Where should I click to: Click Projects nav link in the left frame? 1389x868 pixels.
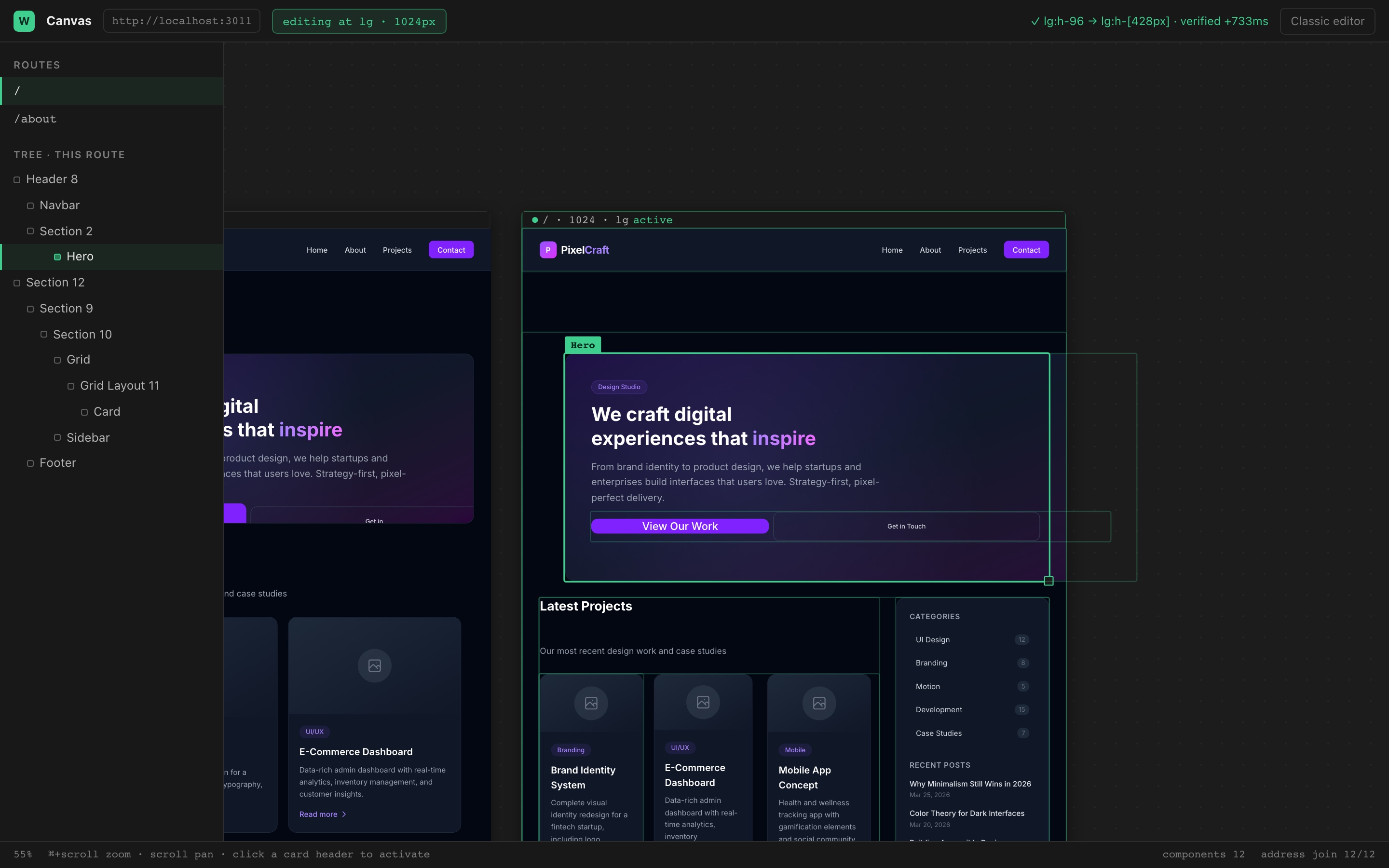(x=397, y=250)
